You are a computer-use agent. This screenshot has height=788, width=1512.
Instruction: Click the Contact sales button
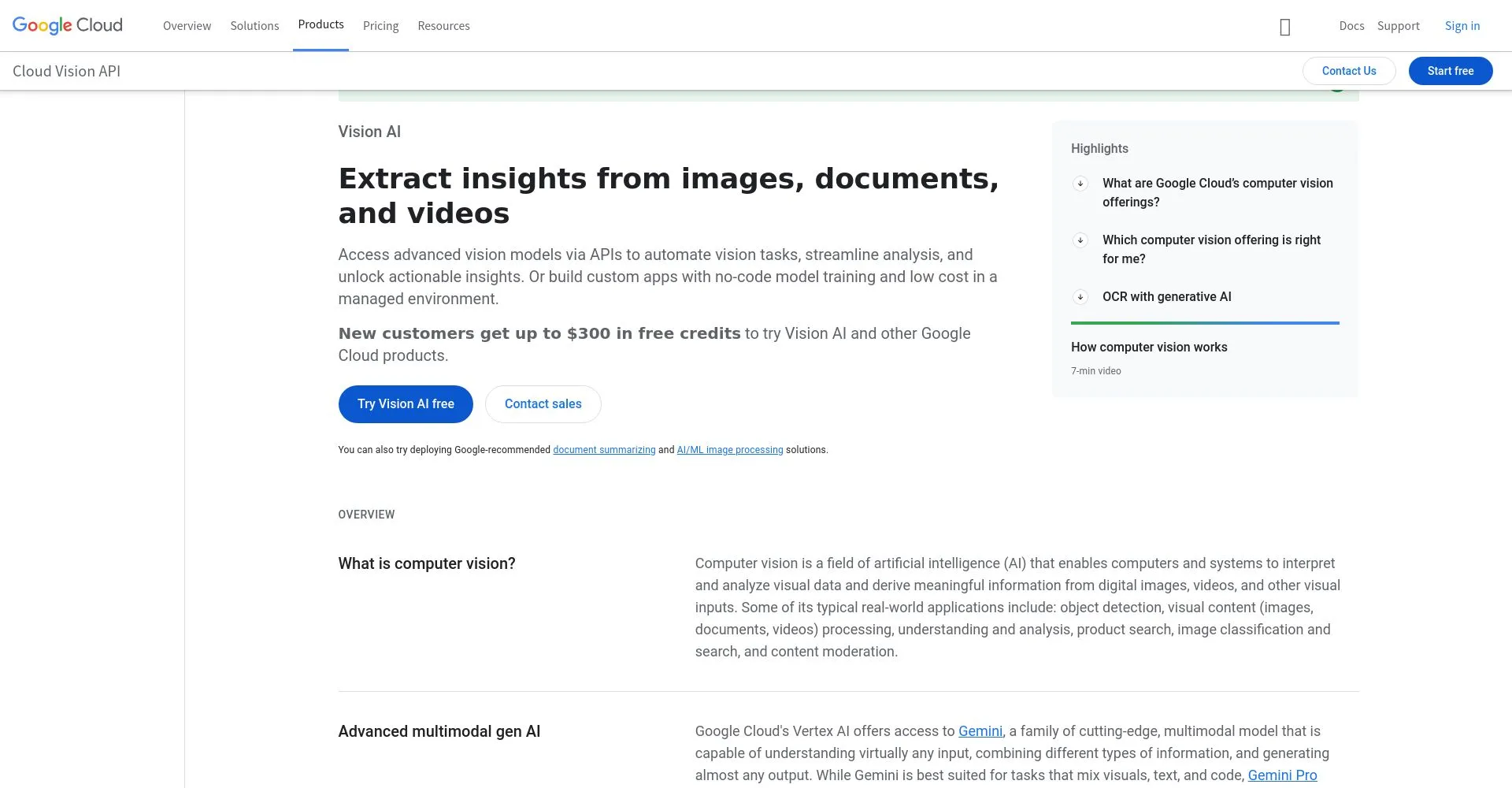coord(543,404)
